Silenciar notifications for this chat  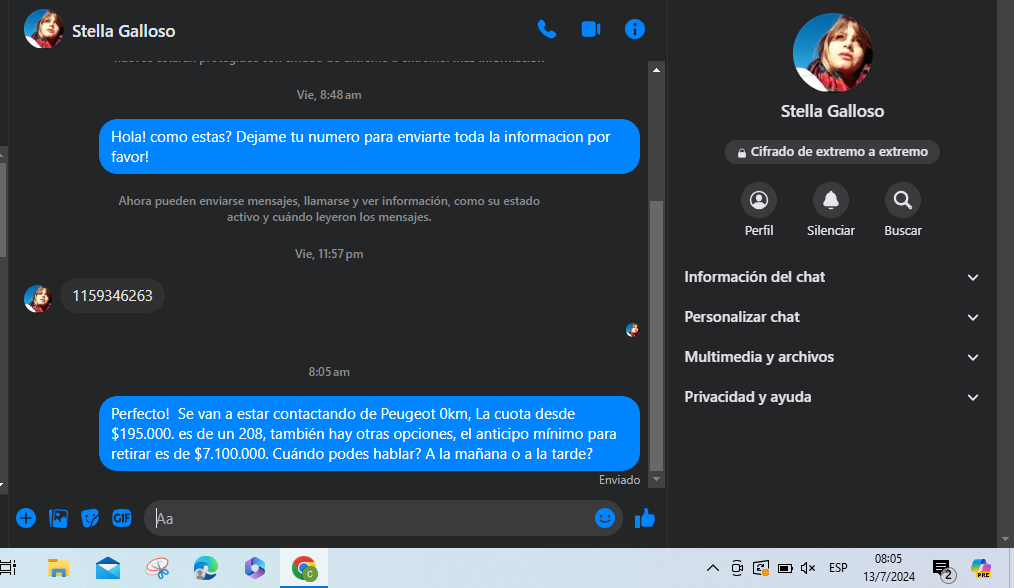point(830,201)
